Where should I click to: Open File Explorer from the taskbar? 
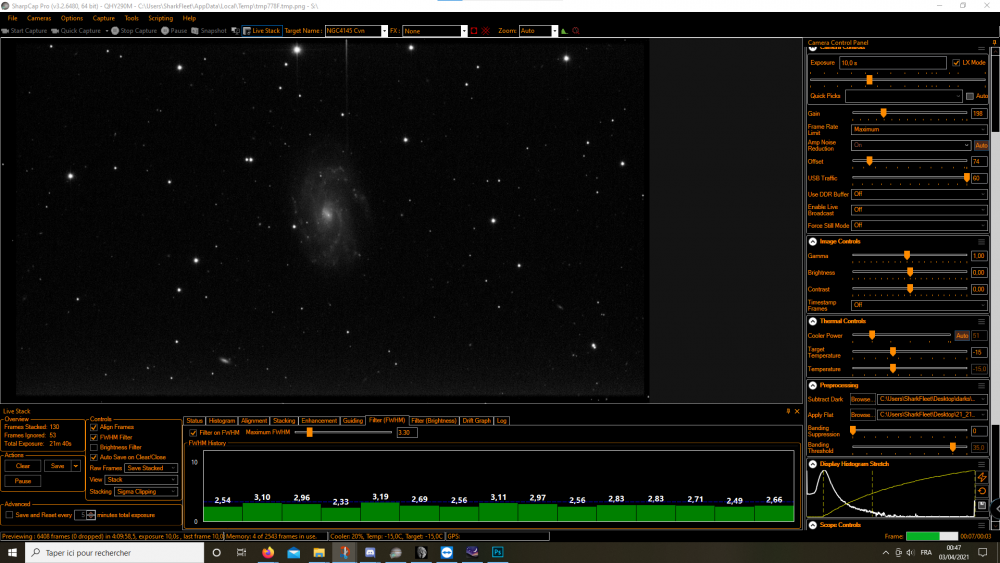click(x=319, y=552)
